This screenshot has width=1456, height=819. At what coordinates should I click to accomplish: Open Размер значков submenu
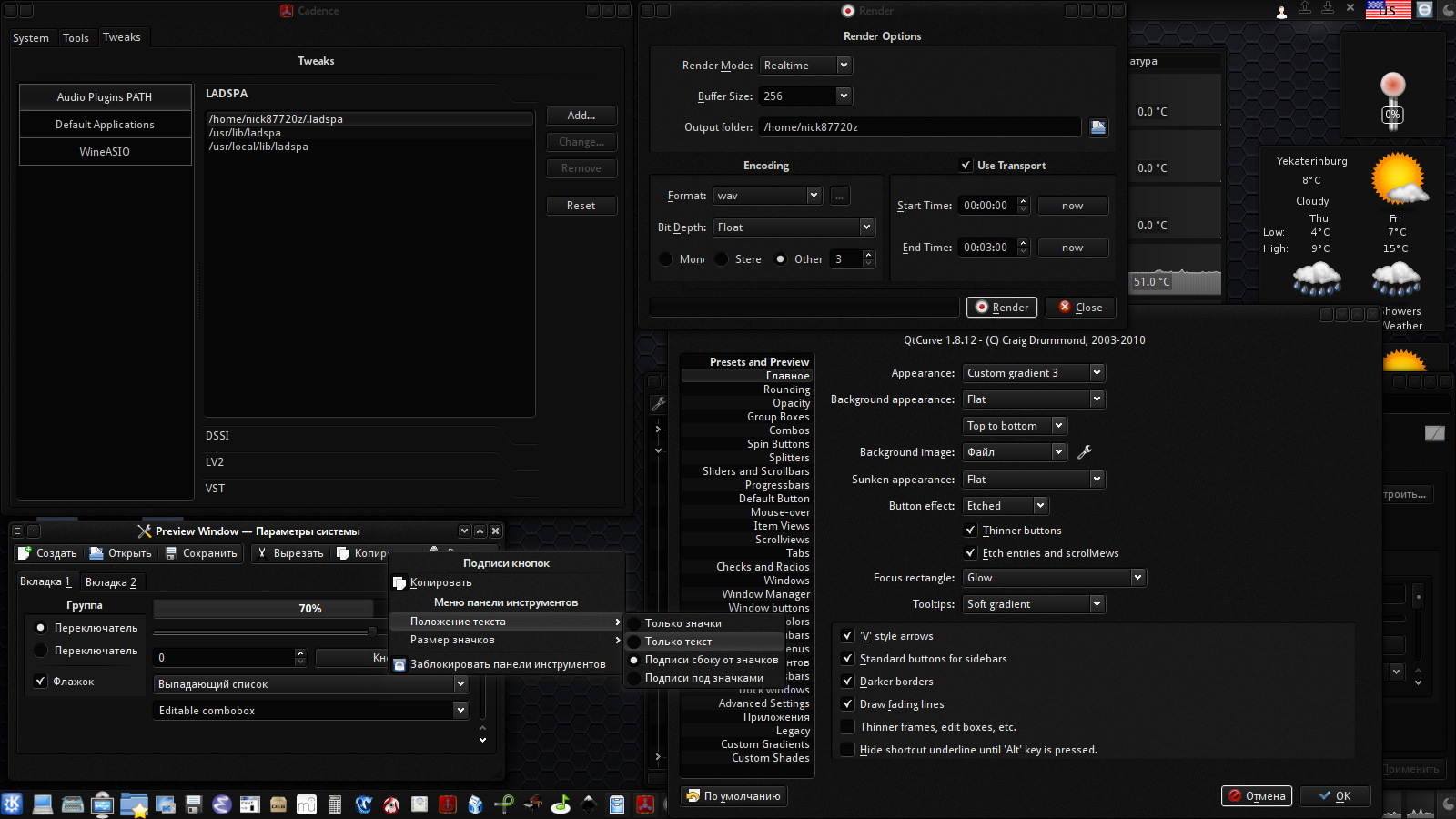tap(506, 640)
